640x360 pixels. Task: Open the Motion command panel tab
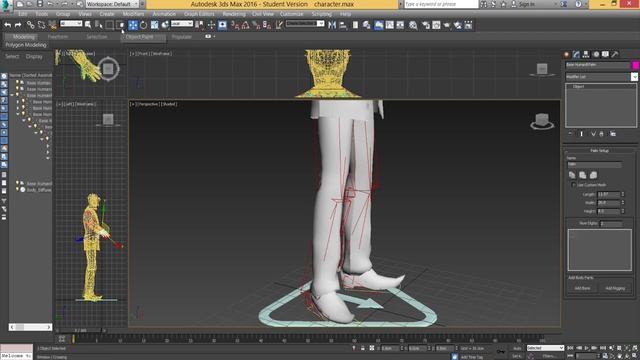pyautogui.click(x=596, y=54)
